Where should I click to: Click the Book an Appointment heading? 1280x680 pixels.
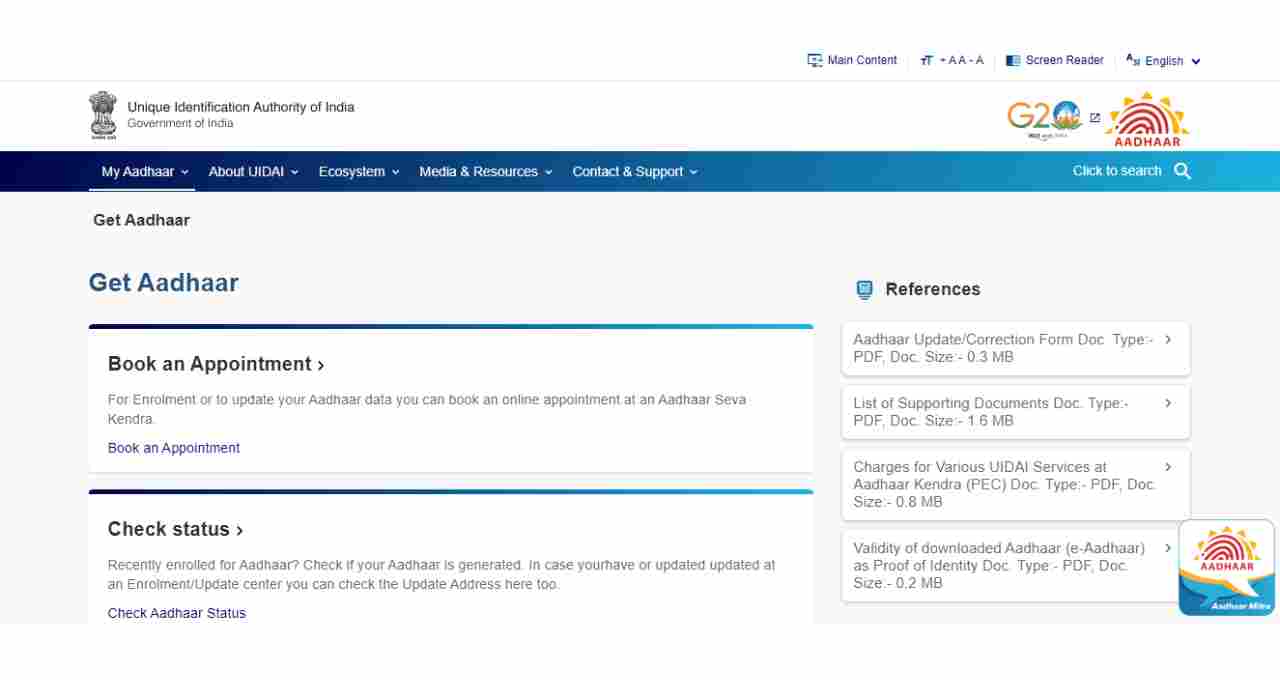[216, 364]
